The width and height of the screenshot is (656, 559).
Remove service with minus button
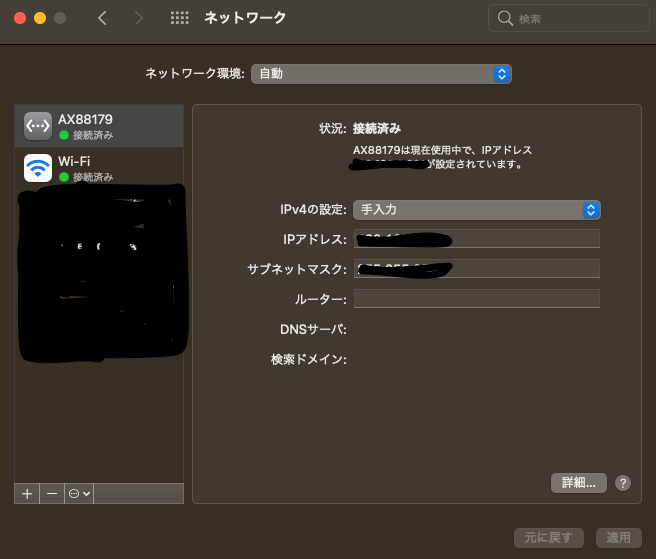[x=52, y=494]
